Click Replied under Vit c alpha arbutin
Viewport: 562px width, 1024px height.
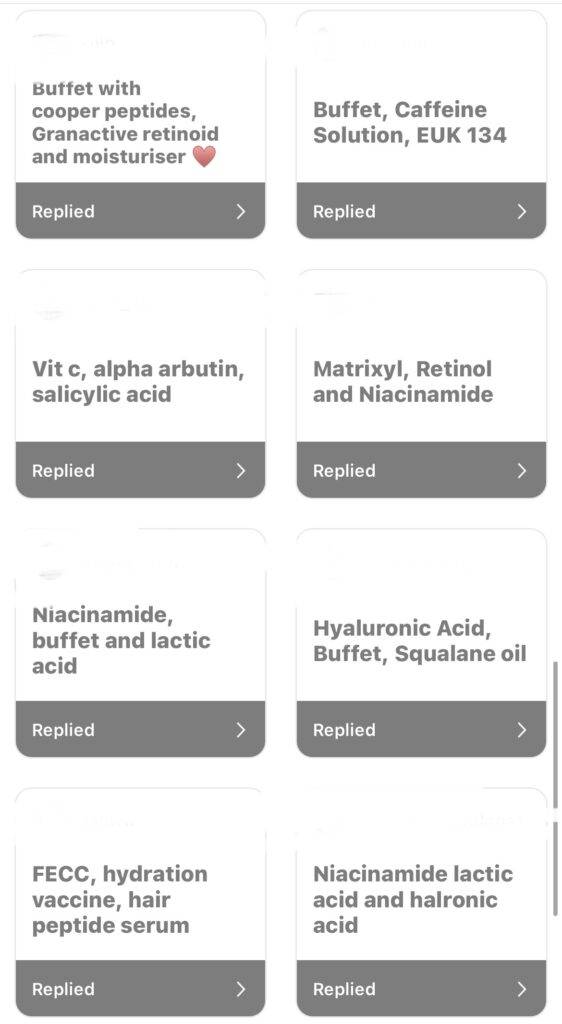tap(63, 471)
